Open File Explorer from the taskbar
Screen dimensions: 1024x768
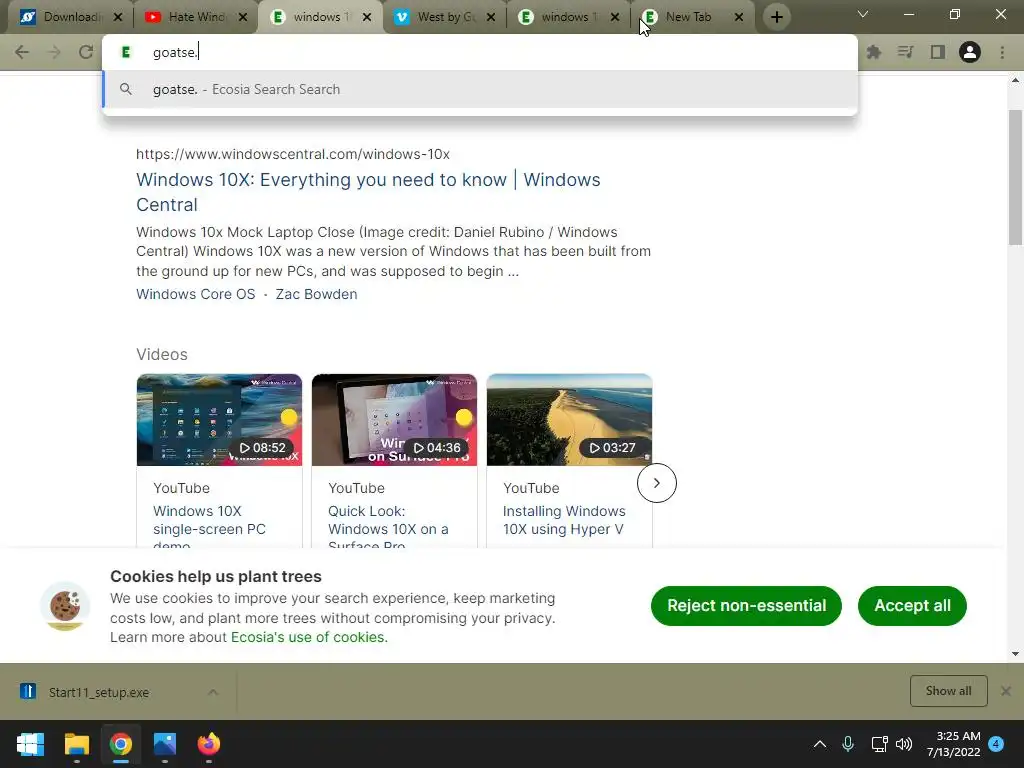[76, 744]
